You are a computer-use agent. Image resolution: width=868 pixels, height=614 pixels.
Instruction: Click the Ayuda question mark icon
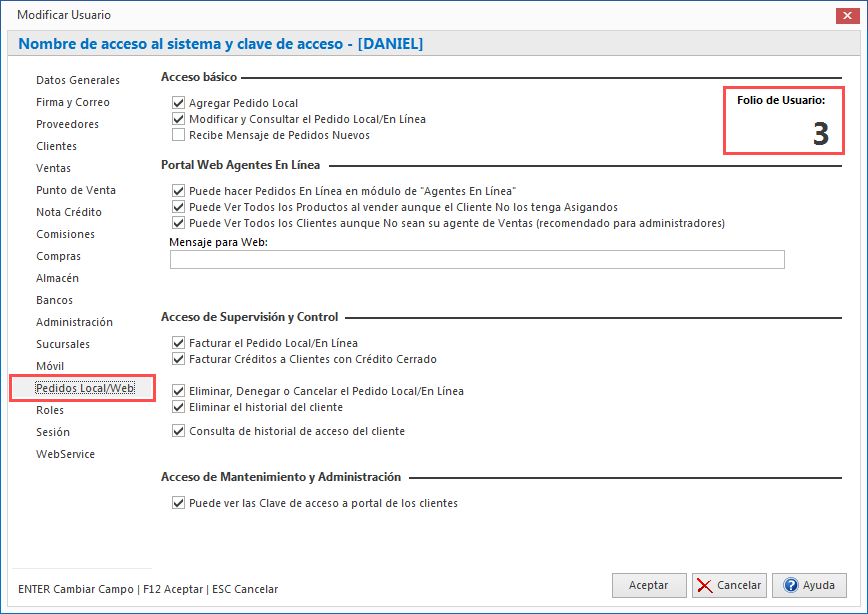coord(791,586)
